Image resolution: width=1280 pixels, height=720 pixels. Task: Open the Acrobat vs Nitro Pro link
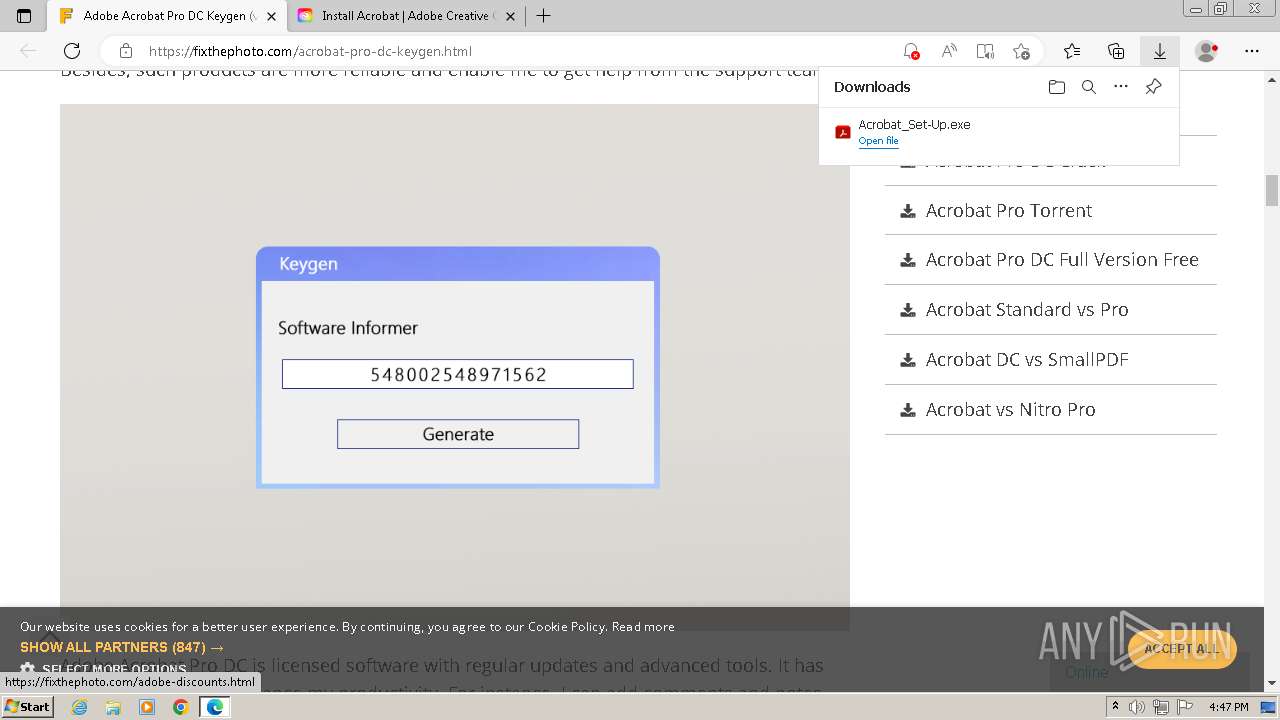(x=1010, y=409)
